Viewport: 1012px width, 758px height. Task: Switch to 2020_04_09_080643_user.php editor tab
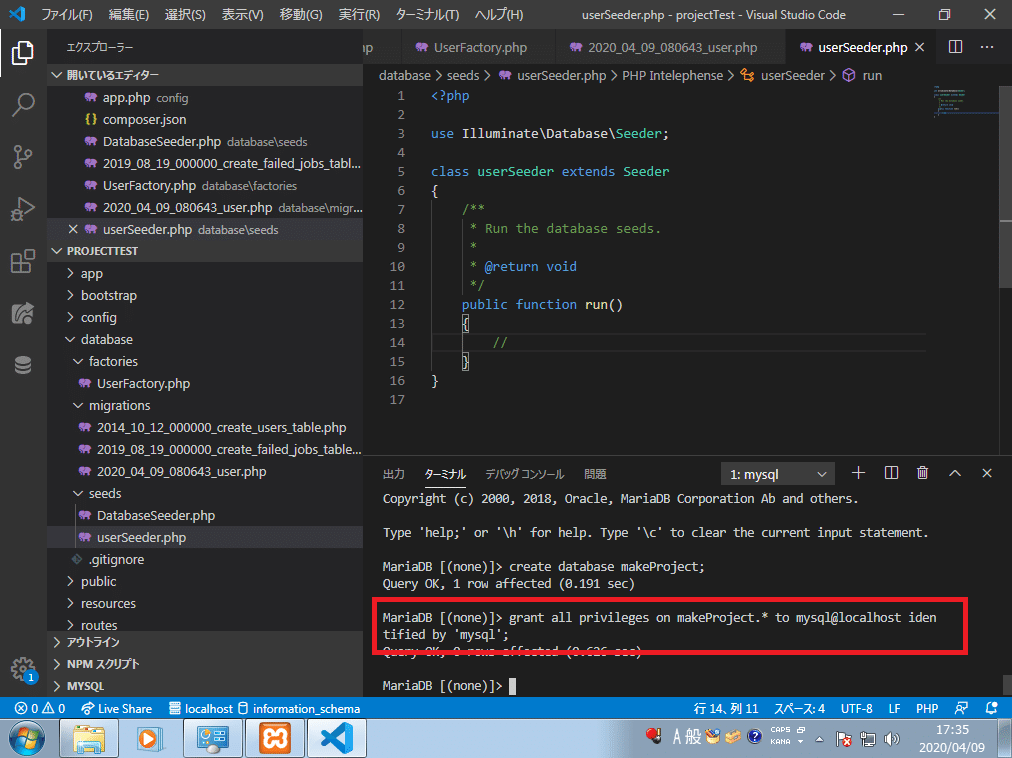[x=670, y=47]
